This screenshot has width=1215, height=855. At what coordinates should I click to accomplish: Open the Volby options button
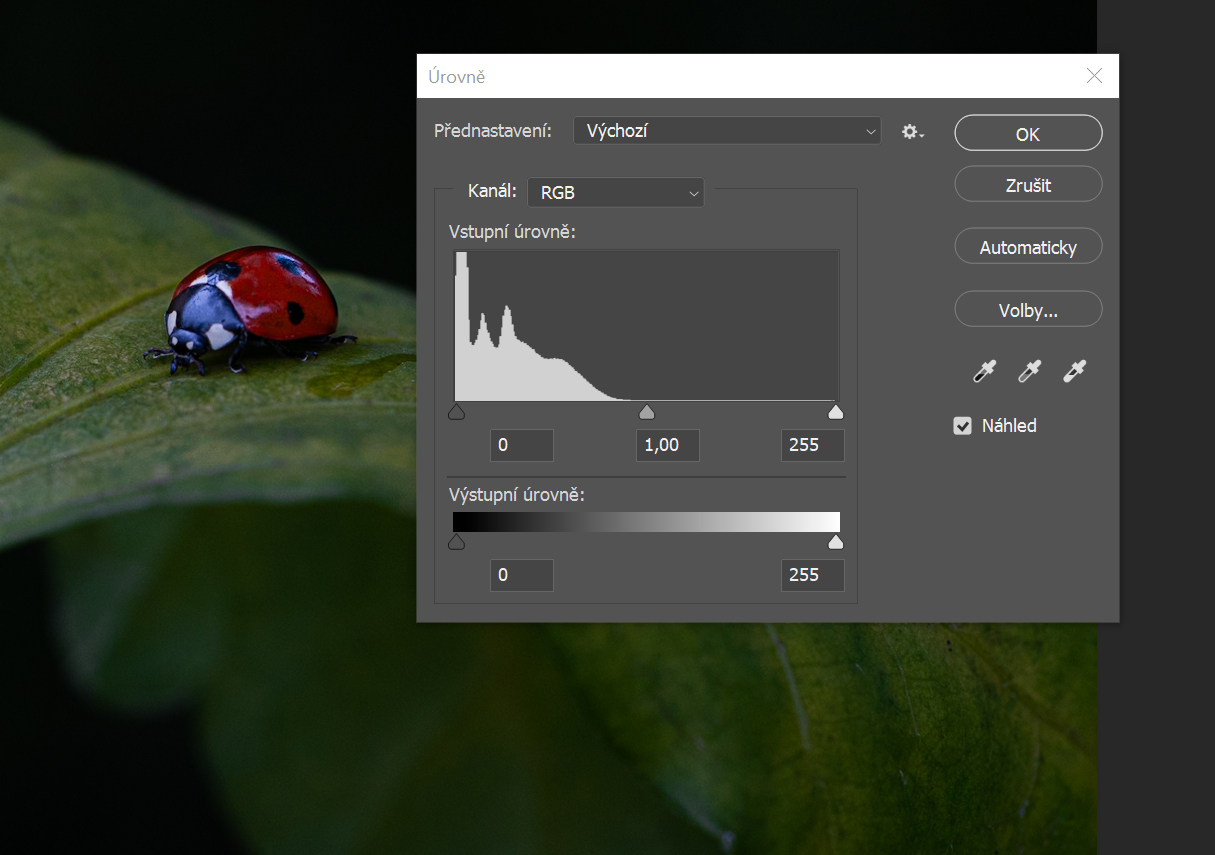click(1028, 310)
